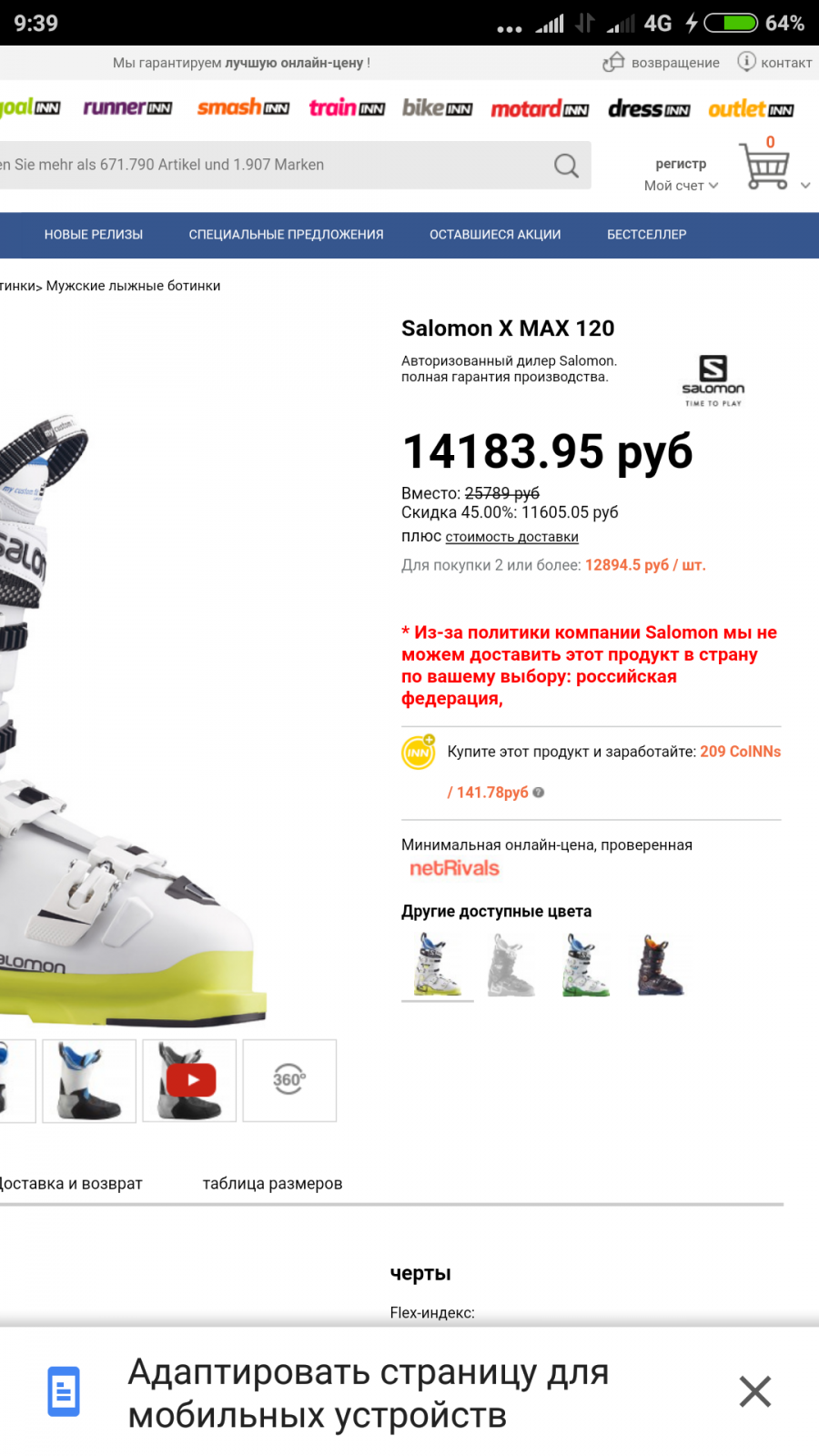The image size is (819, 1456).
Task: Open the shopping cart icon
Action: point(764,166)
